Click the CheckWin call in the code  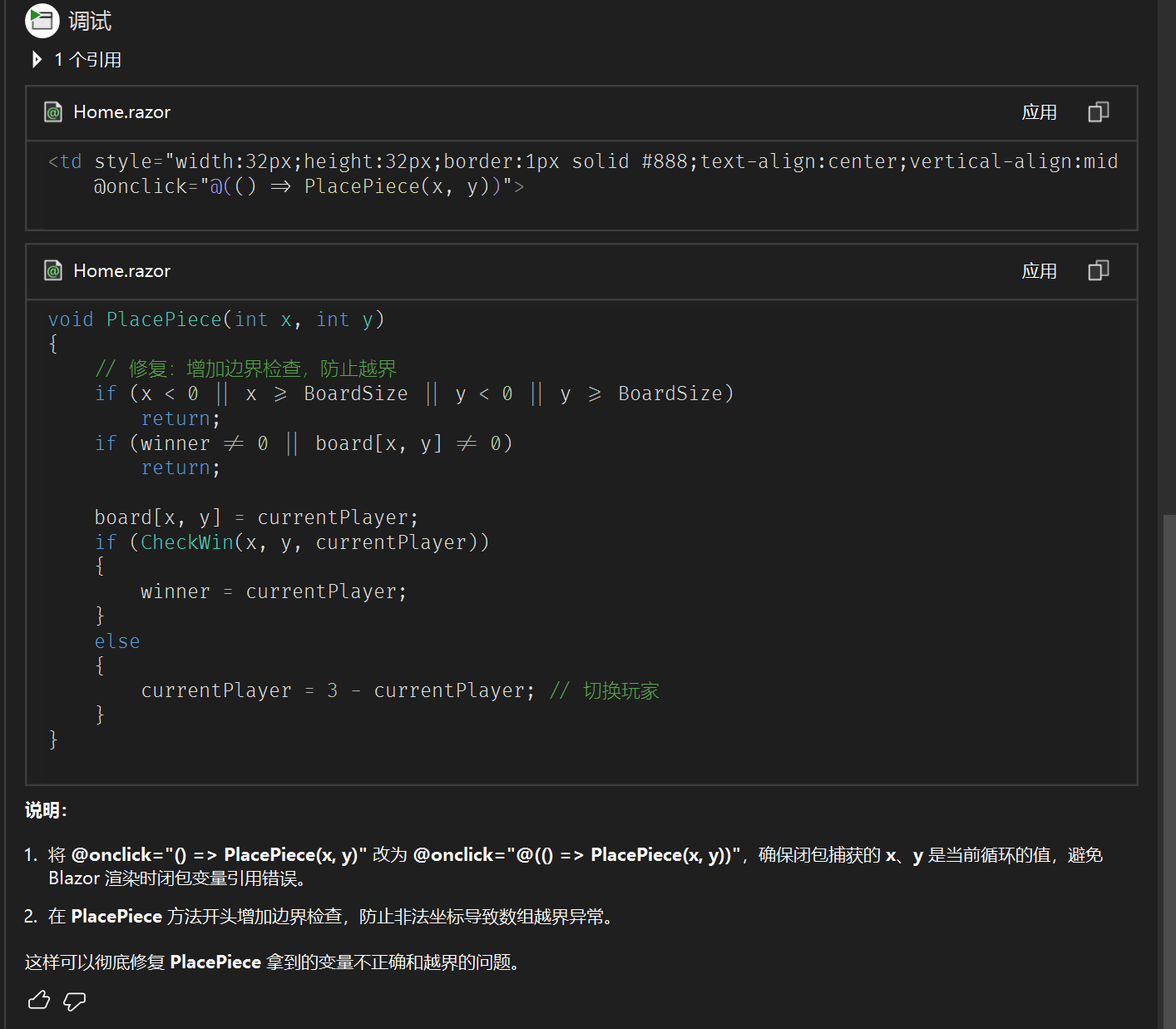(187, 542)
